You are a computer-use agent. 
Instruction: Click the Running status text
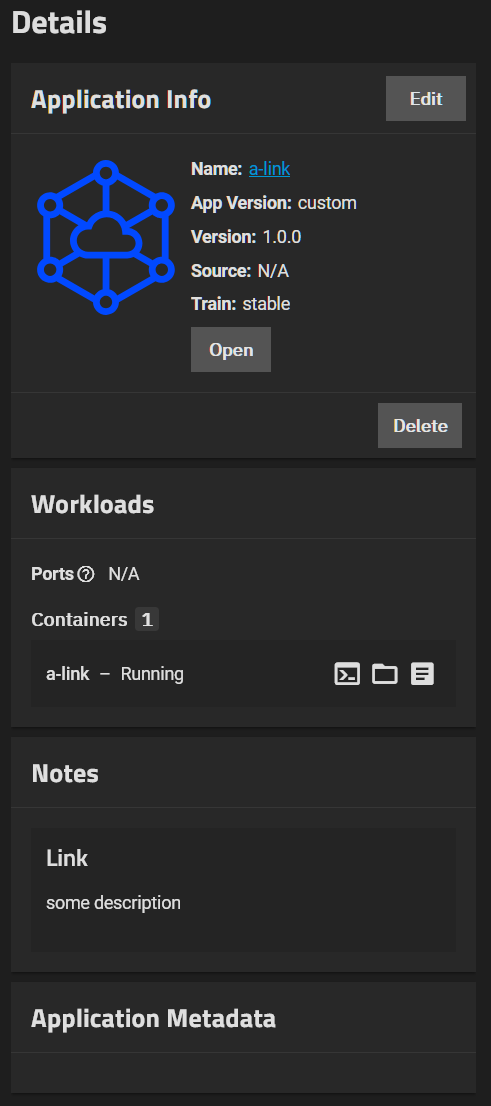152,674
